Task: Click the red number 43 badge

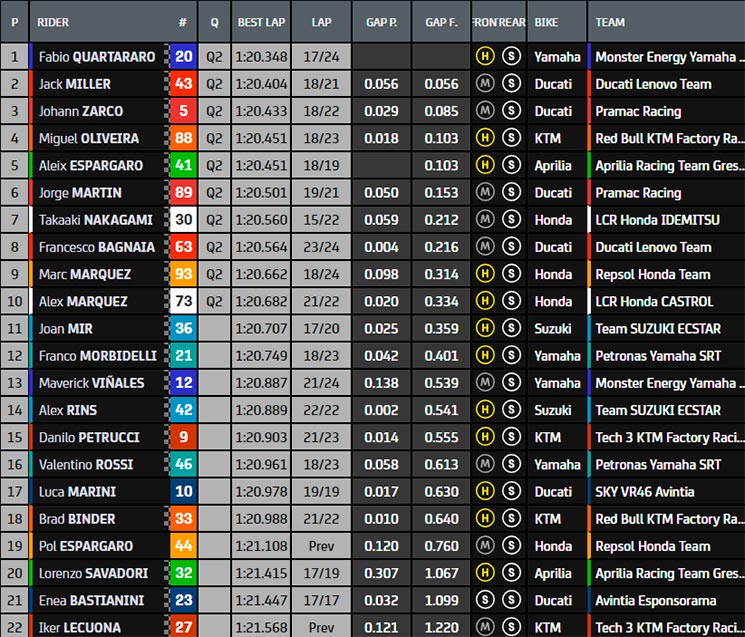Action: pyautogui.click(x=183, y=84)
